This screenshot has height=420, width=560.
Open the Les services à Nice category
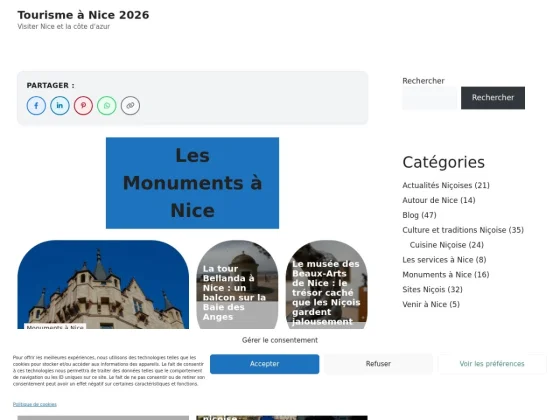tap(438, 260)
